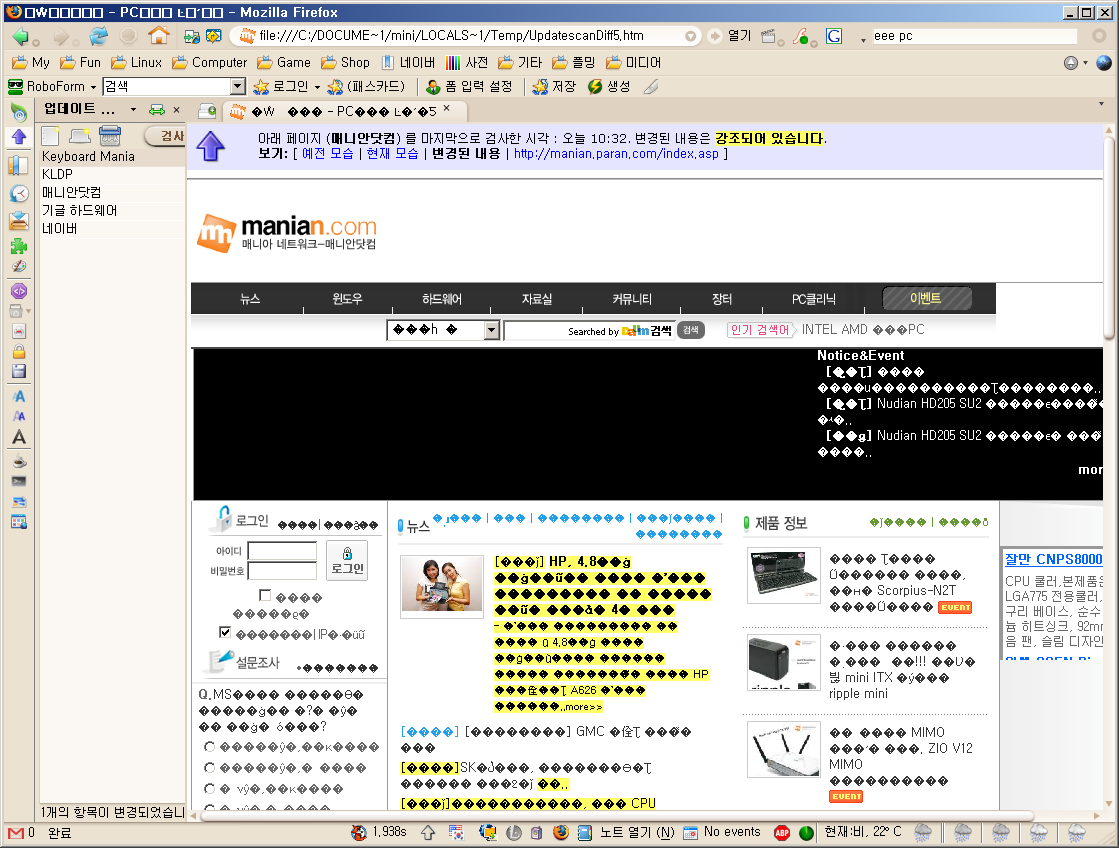This screenshot has width=1119, height=848.
Task: Open the URL bar history dropdown arrow
Action: 690,36
